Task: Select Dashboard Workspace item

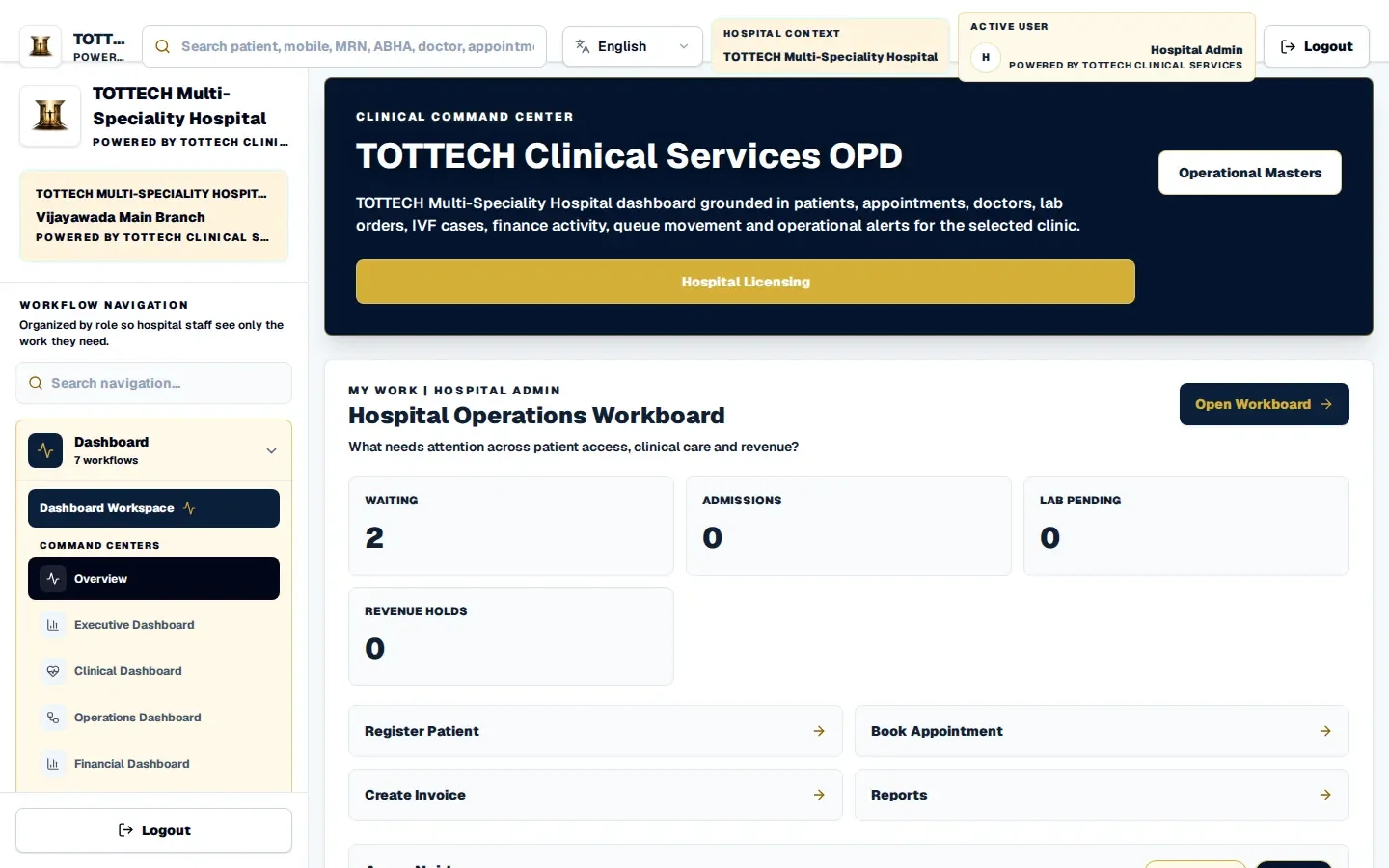Action: point(153,508)
